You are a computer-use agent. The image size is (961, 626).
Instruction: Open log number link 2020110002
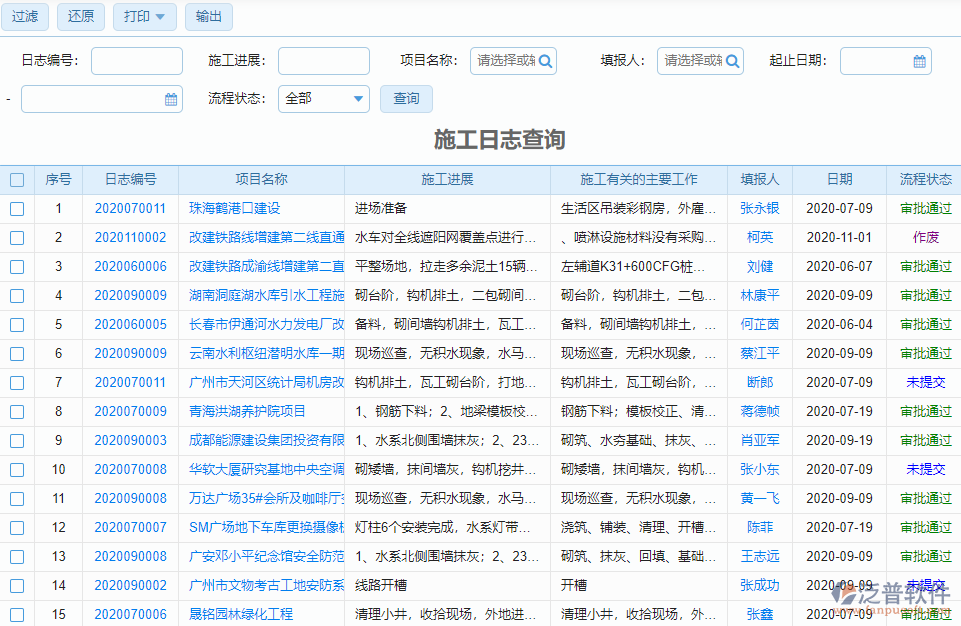click(130, 237)
